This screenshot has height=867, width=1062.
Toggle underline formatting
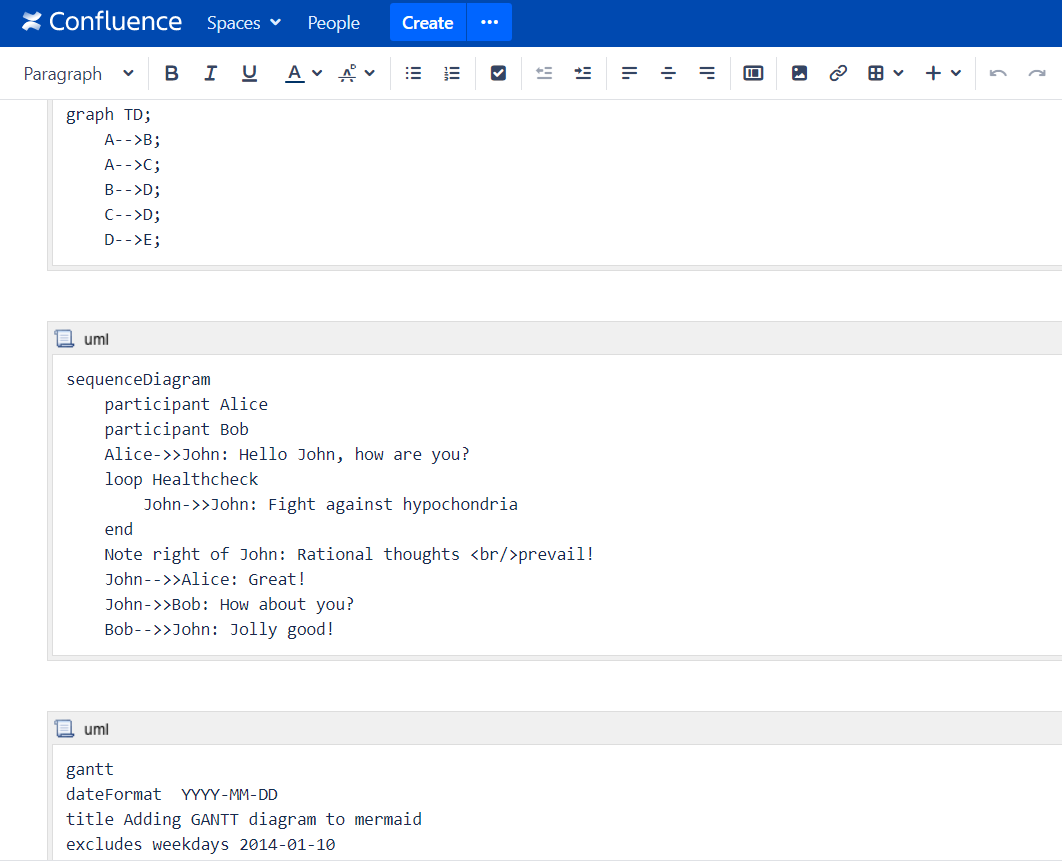point(249,72)
